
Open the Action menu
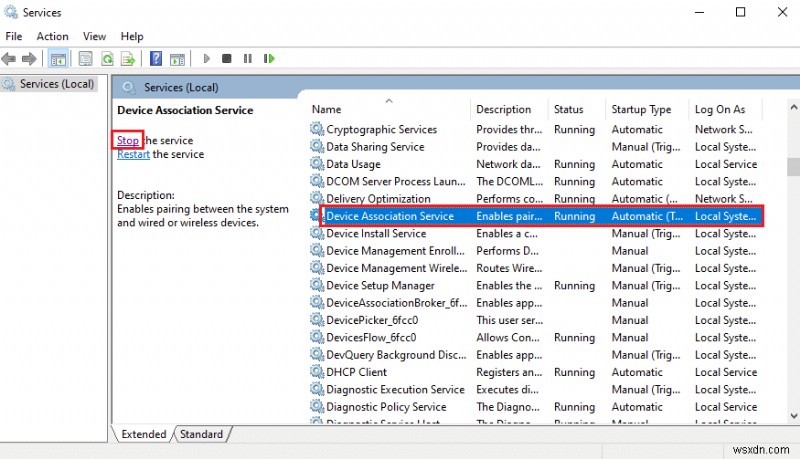(x=52, y=36)
